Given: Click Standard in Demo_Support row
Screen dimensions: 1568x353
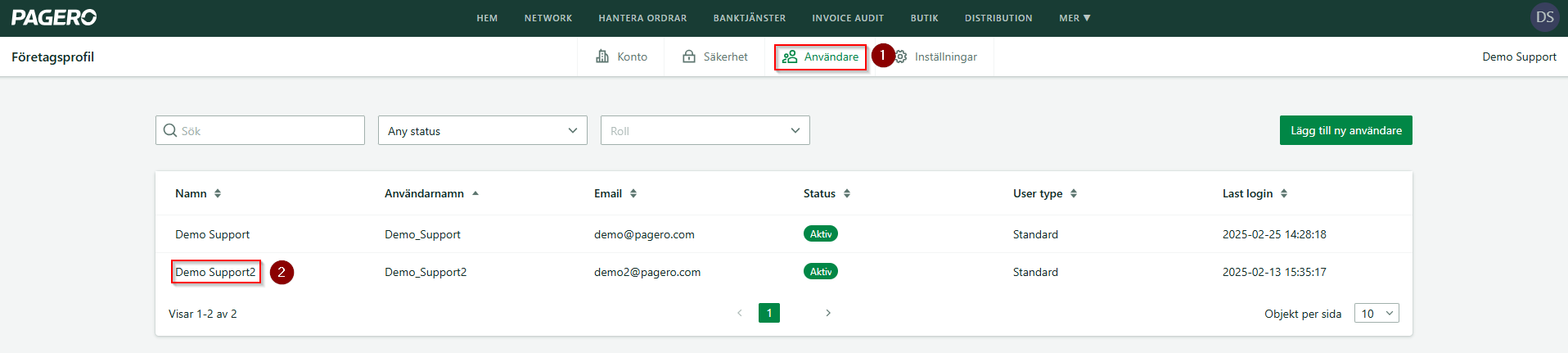Looking at the screenshot, I should click(1035, 234).
